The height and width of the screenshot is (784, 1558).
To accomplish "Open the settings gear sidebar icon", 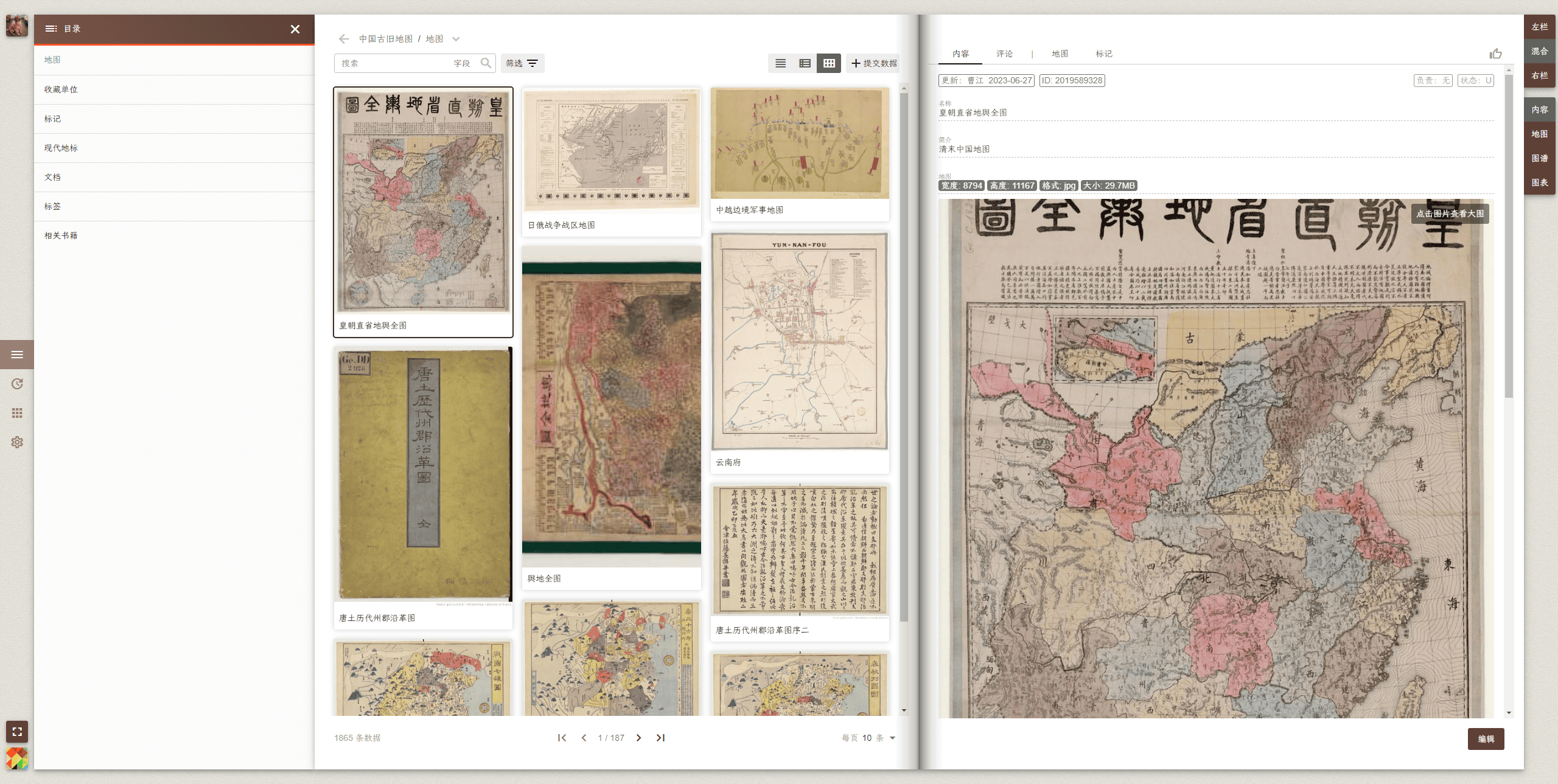I will 17,442.
